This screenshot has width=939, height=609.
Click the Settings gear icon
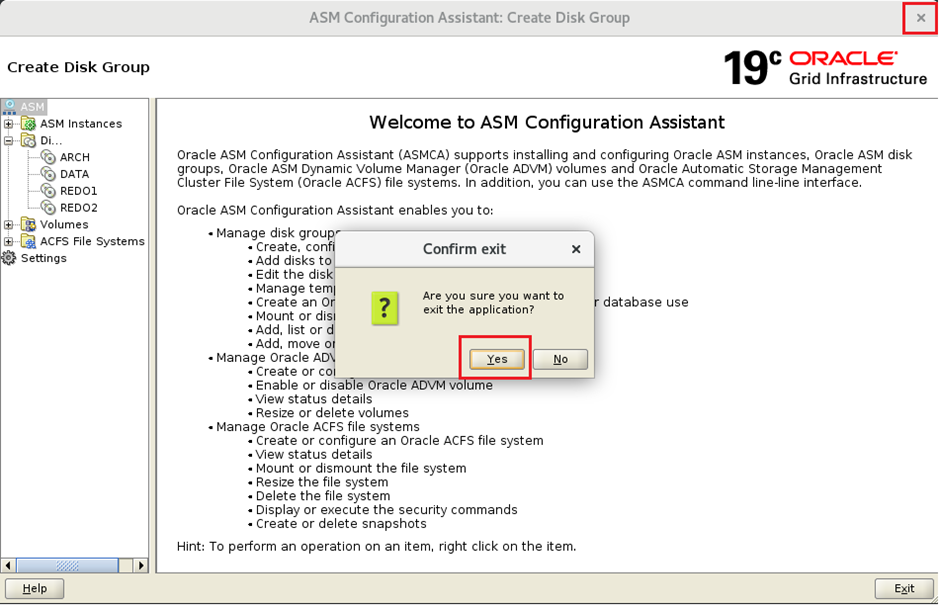[x=9, y=257]
